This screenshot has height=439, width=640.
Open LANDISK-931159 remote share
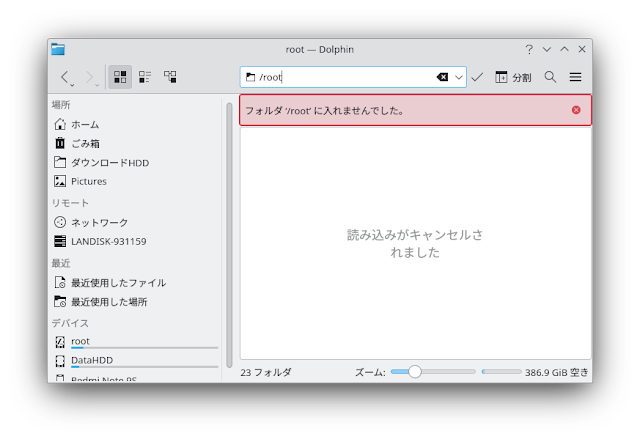pyautogui.click(x=137, y=242)
